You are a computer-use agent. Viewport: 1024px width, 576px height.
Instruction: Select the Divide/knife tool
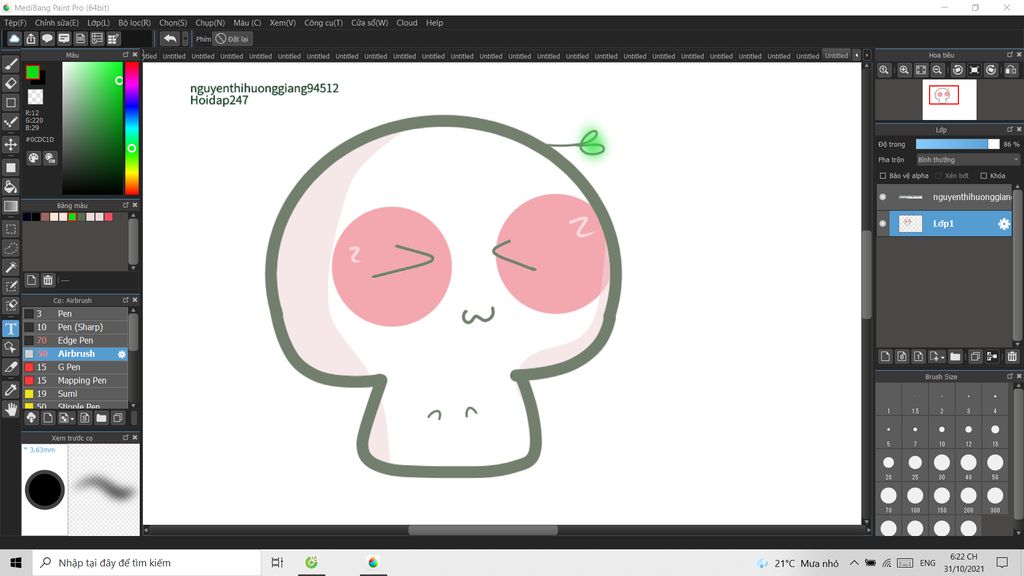10,367
